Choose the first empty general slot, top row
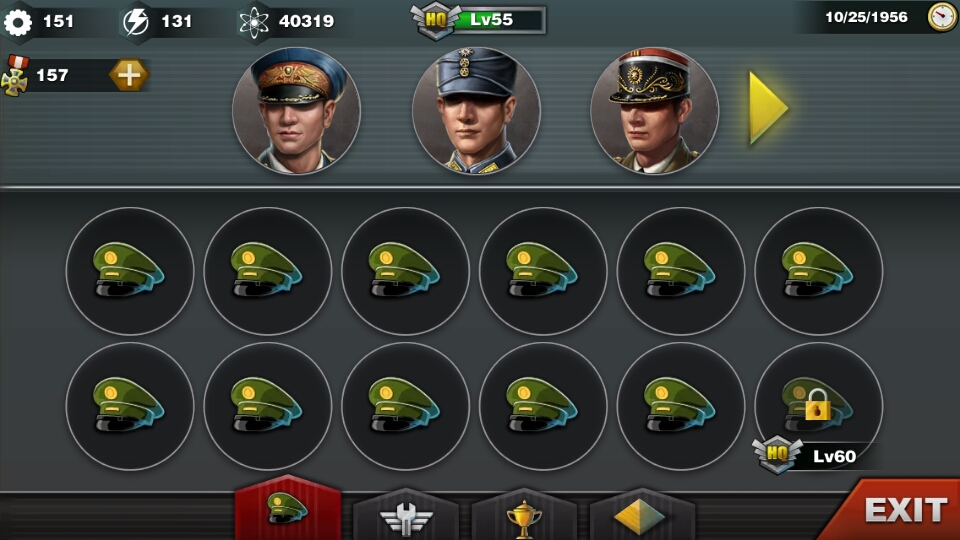This screenshot has height=540, width=960. pyautogui.click(x=130, y=271)
